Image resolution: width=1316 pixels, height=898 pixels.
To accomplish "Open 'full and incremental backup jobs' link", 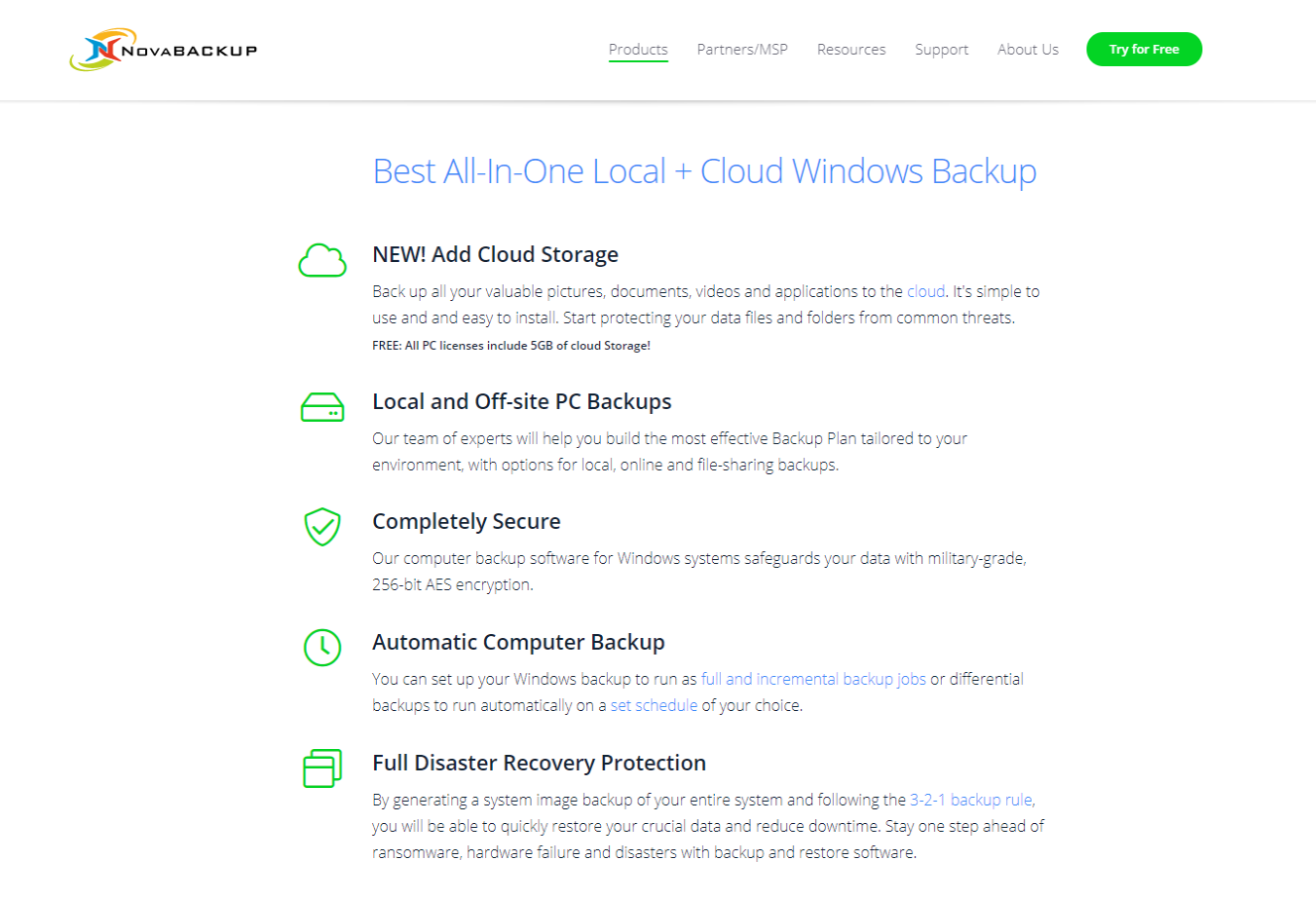I will 813,679.
